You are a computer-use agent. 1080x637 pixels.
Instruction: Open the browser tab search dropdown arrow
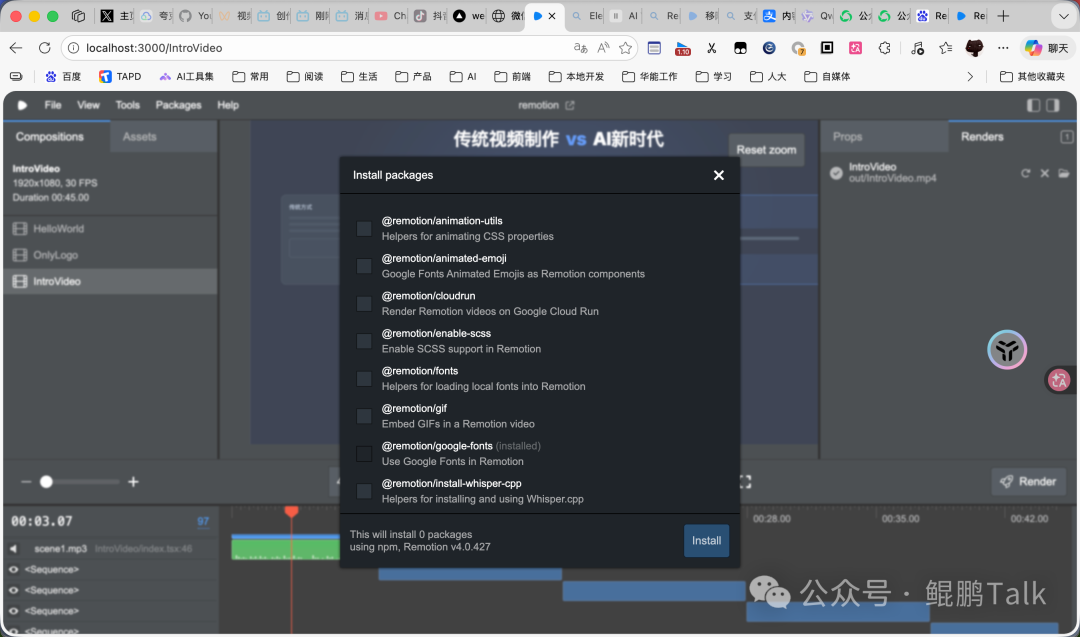coord(1063,16)
